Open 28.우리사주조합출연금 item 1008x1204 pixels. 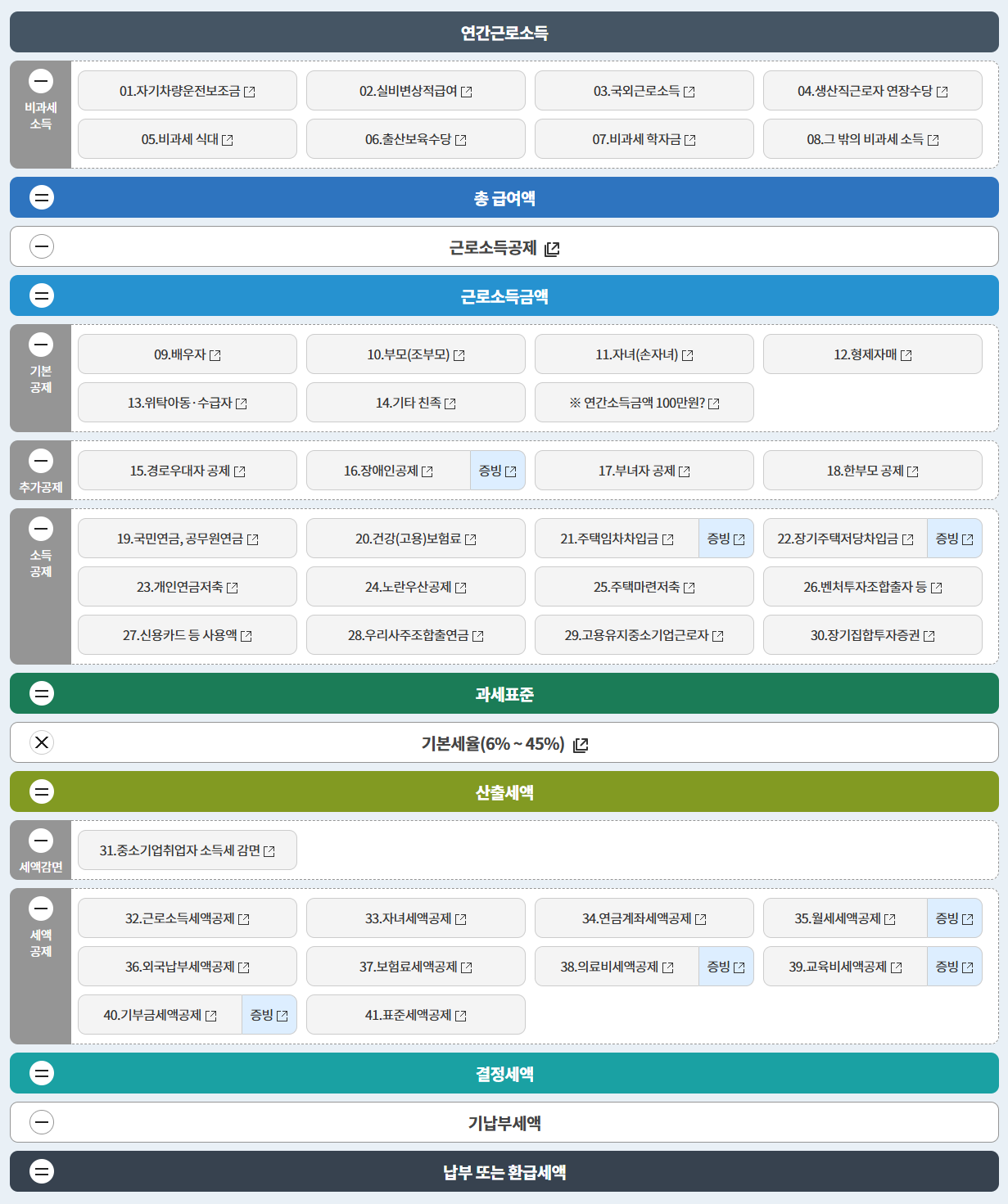pyautogui.click(x=416, y=635)
